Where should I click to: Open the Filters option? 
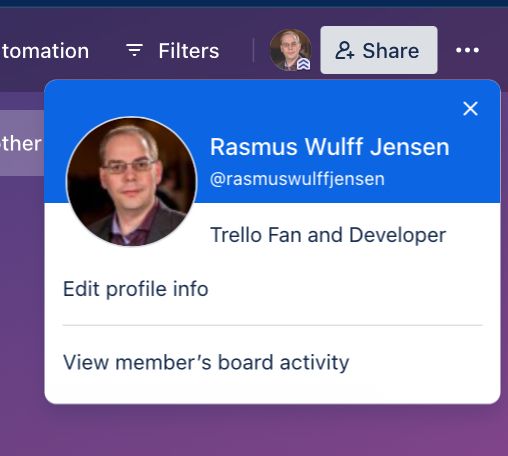pyautogui.click(x=173, y=51)
